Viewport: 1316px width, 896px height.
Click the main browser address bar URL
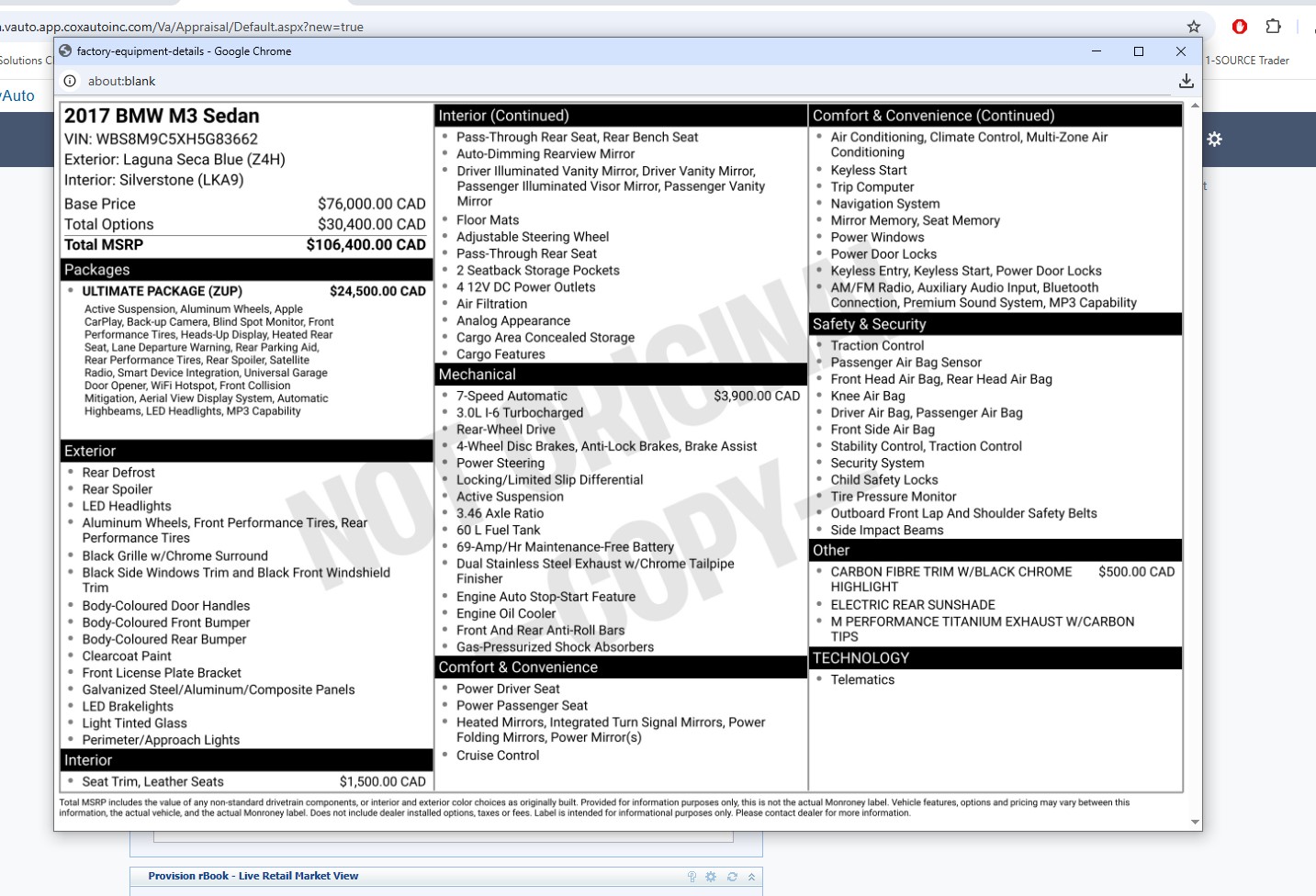(x=182, y=27)
